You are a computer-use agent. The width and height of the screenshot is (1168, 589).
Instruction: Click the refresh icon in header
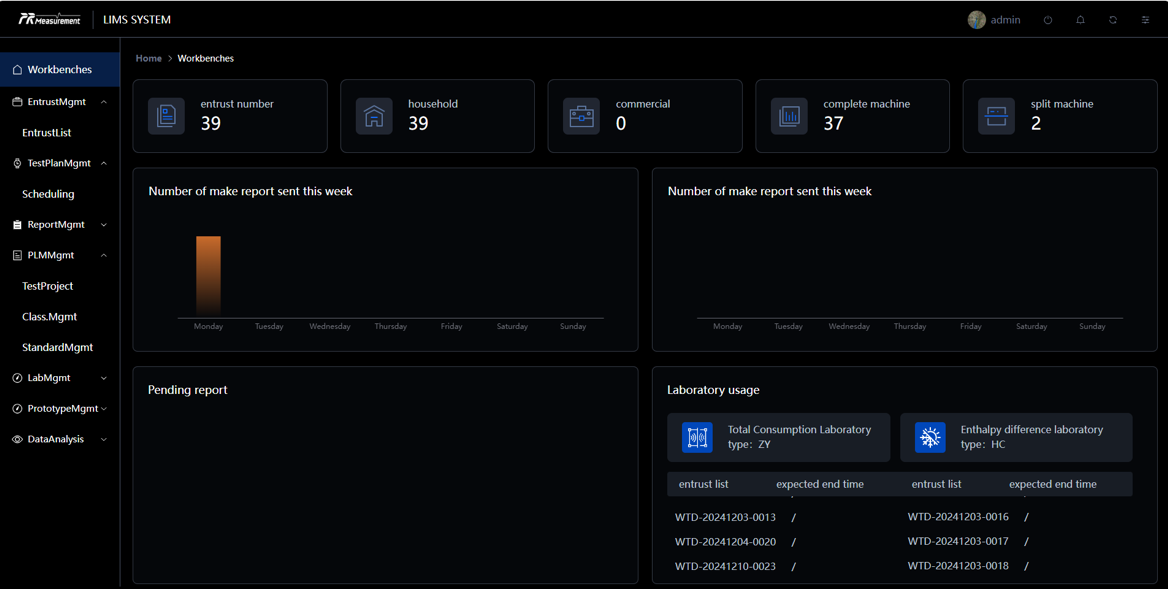[x=1113, y=20]
